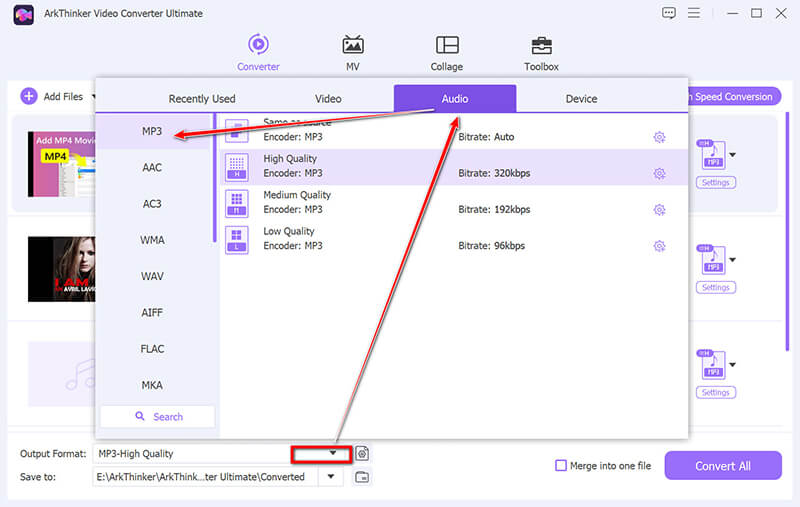Click the Convert All button

tap(722, 466)
